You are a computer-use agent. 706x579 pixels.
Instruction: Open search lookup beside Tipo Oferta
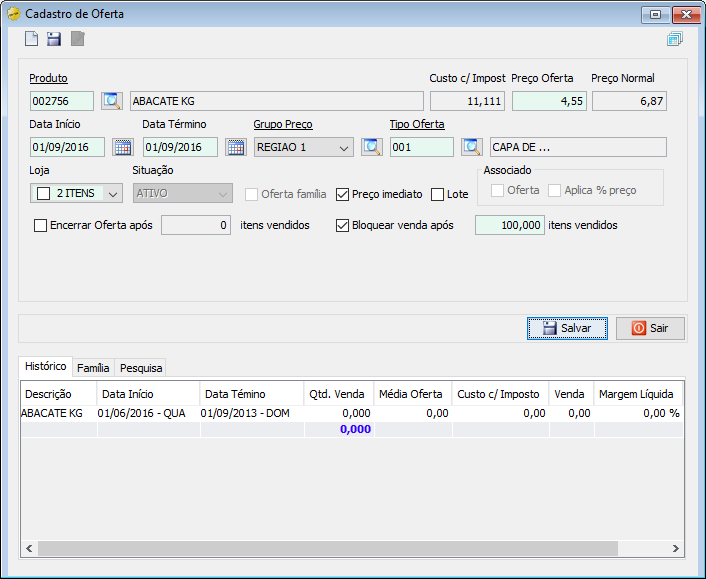pyautogui.click(x=472, y=147)
